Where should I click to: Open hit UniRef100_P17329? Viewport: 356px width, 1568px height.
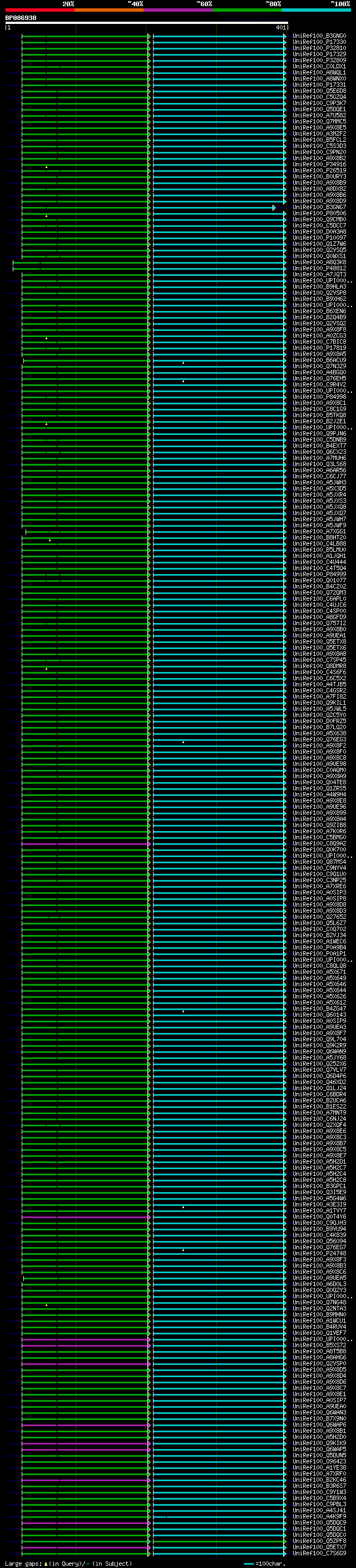coord(319,54)
